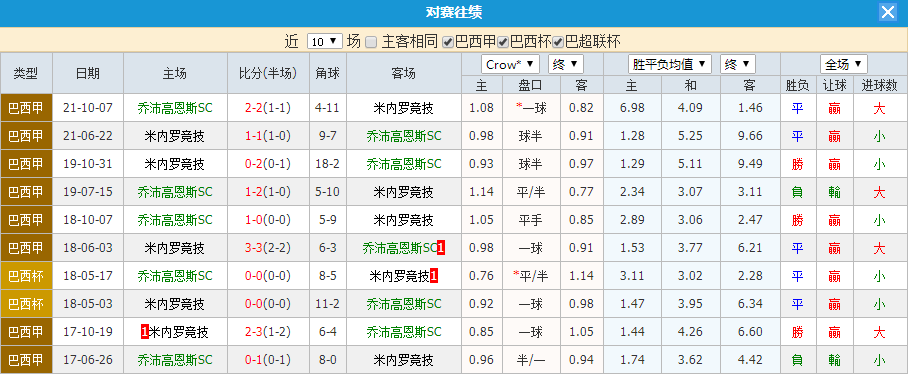Click the red card badge before 米内罗竞技 on 17-10-19

click(x=145, y=332)
